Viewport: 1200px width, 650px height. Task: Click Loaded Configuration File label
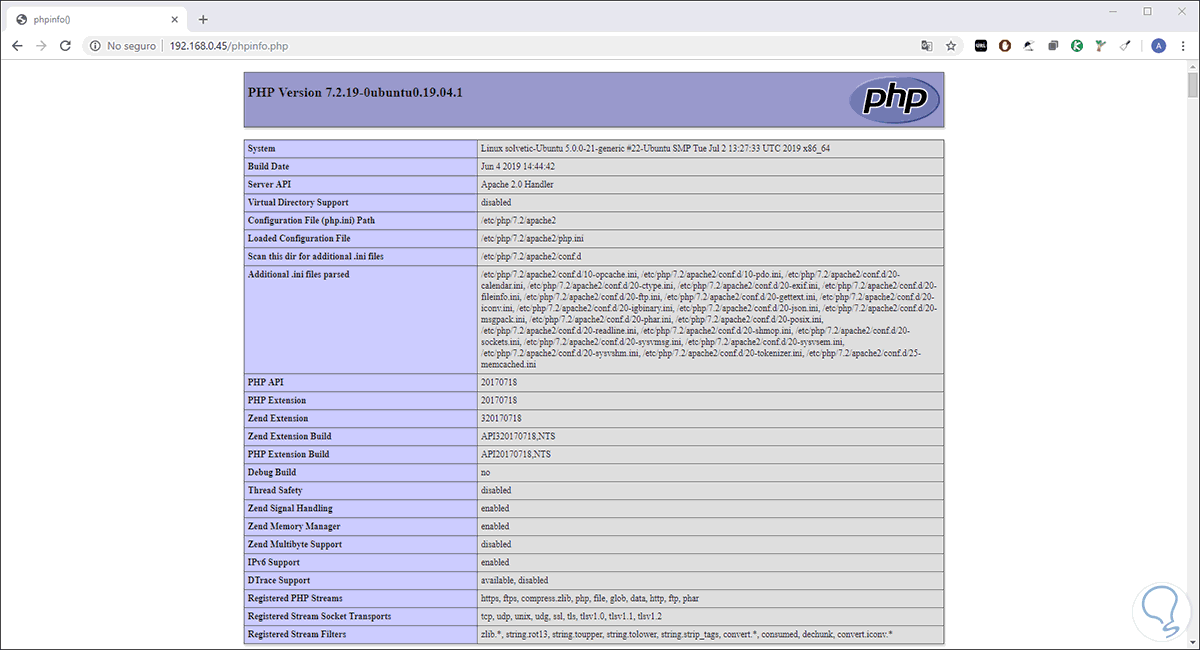tap(299, 238)
